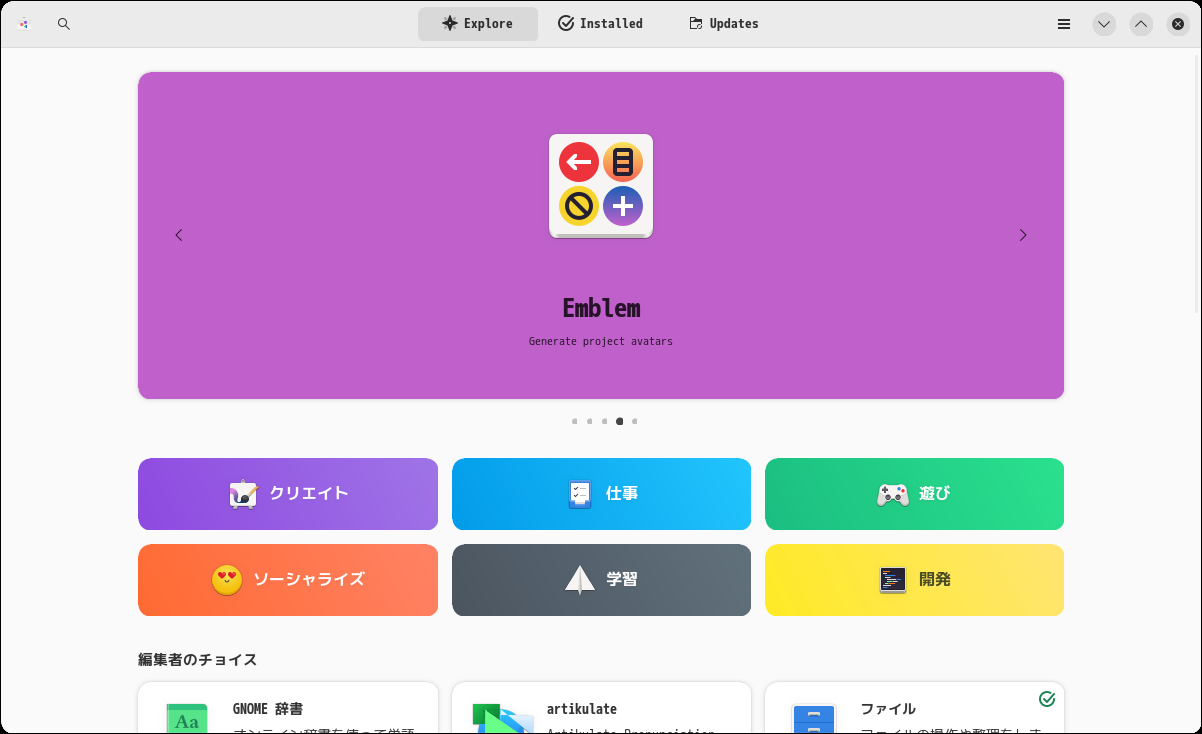The width and height of the screenshot is (1202, 734).
Task: Click the heart-eyes emoji on ソーシャライズ tile
Action: click(229, 579)
